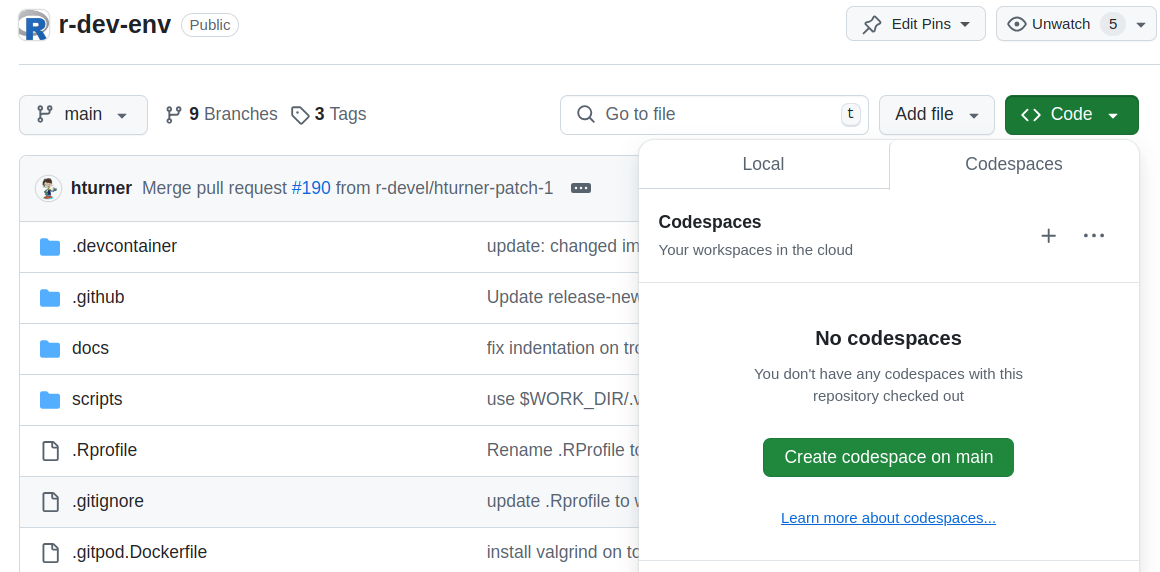Open Learn more about codespaces link
The image size is (1160, 572).
coord(888,518)
